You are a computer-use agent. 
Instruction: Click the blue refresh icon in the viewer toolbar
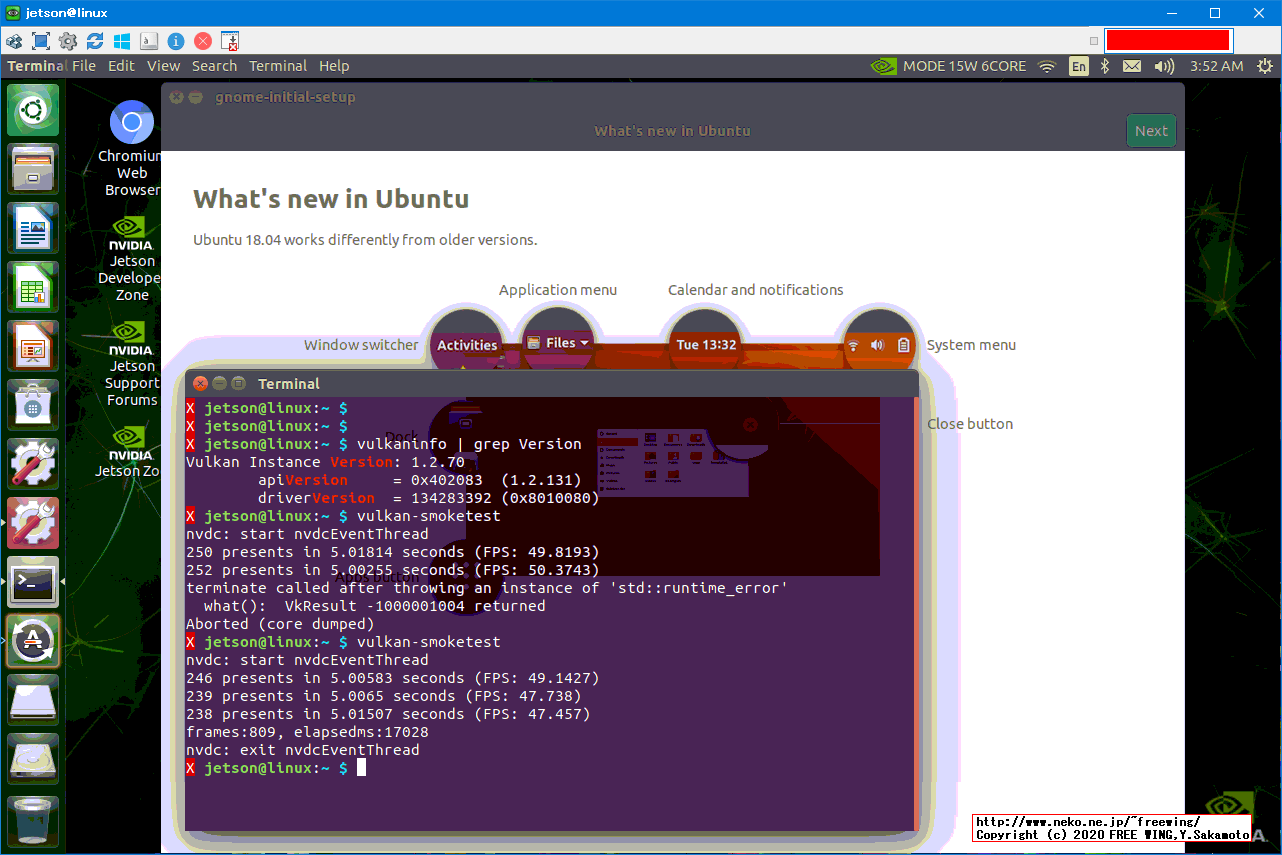pos(95,41)
